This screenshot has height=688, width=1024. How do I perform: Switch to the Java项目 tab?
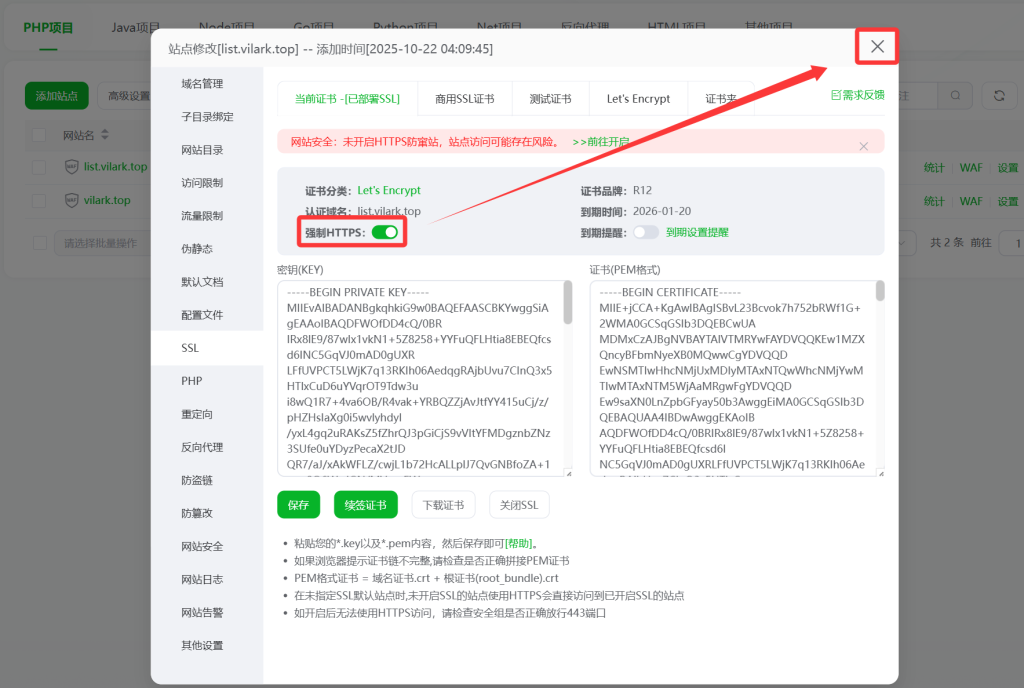[x=135, y=27]
